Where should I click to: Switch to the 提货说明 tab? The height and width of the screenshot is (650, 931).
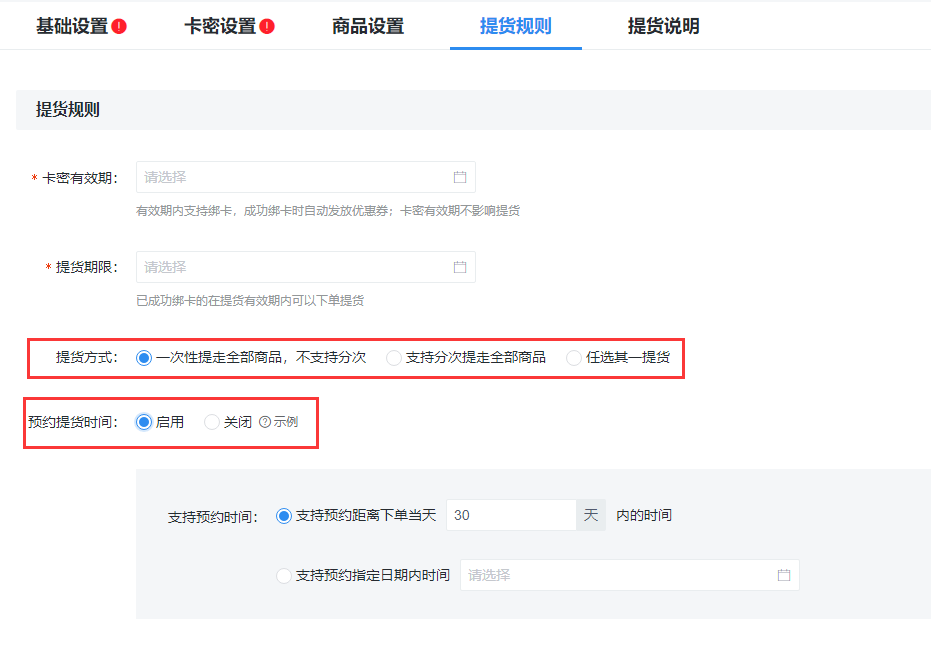(x=662, y=27)
